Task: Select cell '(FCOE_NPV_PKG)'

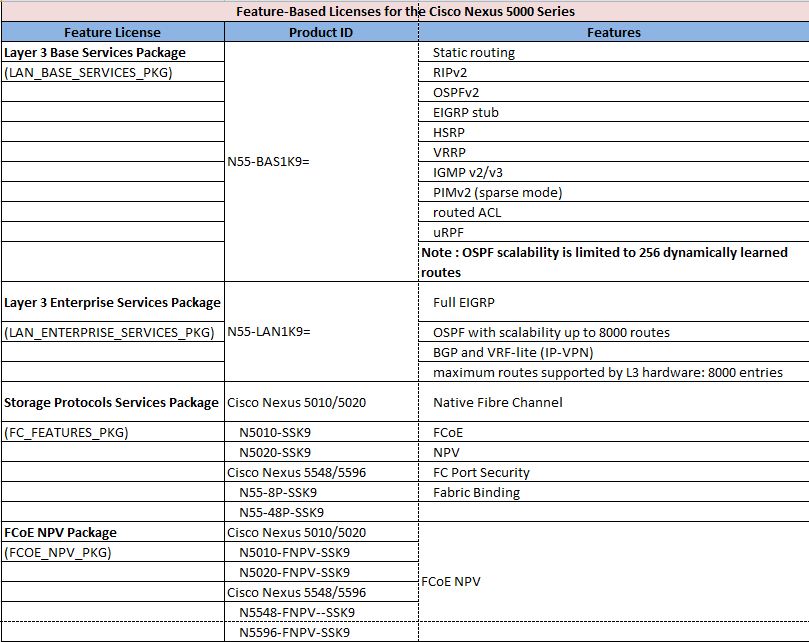Action: tap(112, 552)
